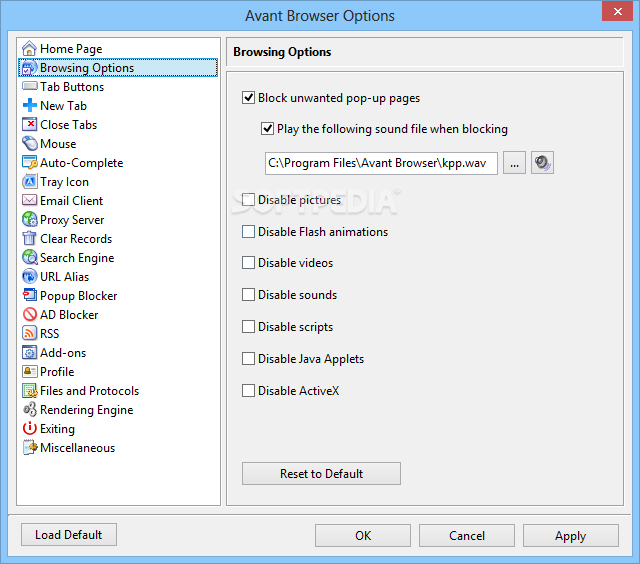Open Miscellaneous settings
This screenshot has height=564, width=640.
point(78,448)
